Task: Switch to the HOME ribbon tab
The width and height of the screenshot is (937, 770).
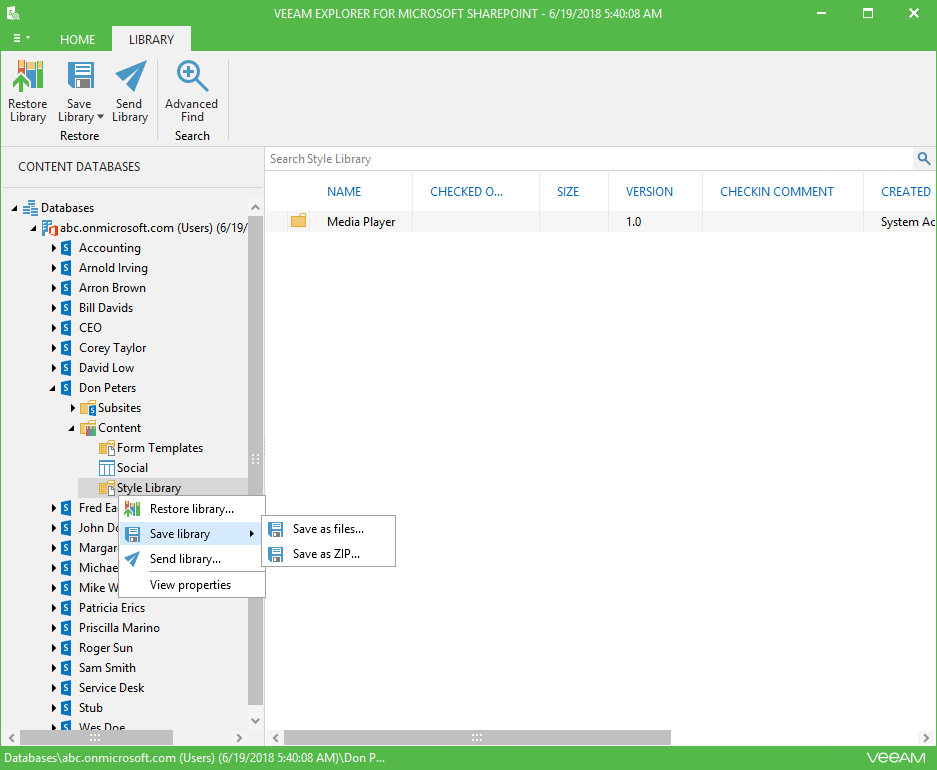Action: point(77,39)
